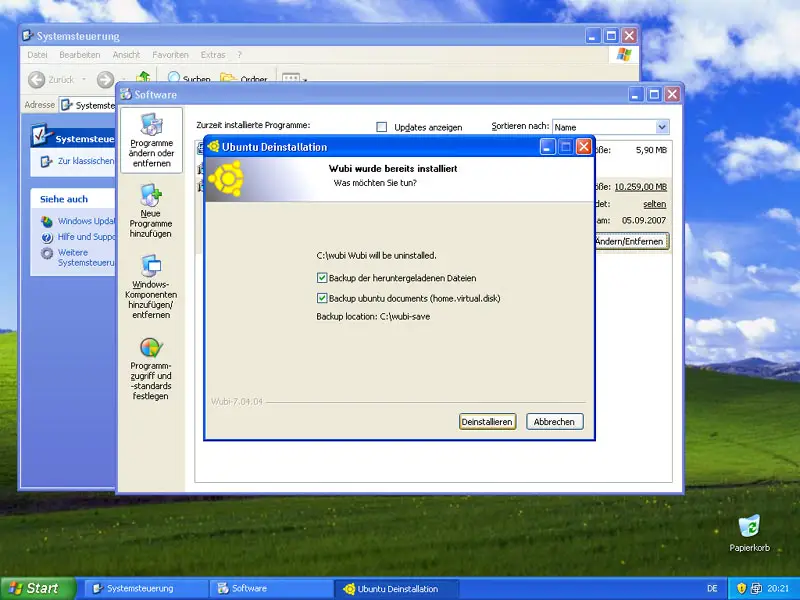Click the Systemsteuerung title bar icon

(28, 36)
